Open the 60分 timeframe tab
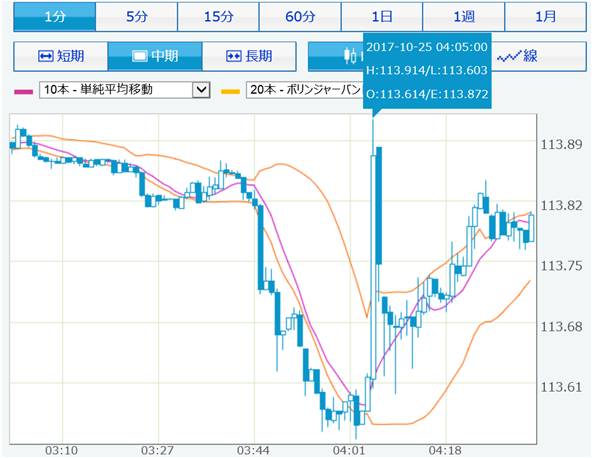Viewport: 592px width, 458px height. [300, 17]
